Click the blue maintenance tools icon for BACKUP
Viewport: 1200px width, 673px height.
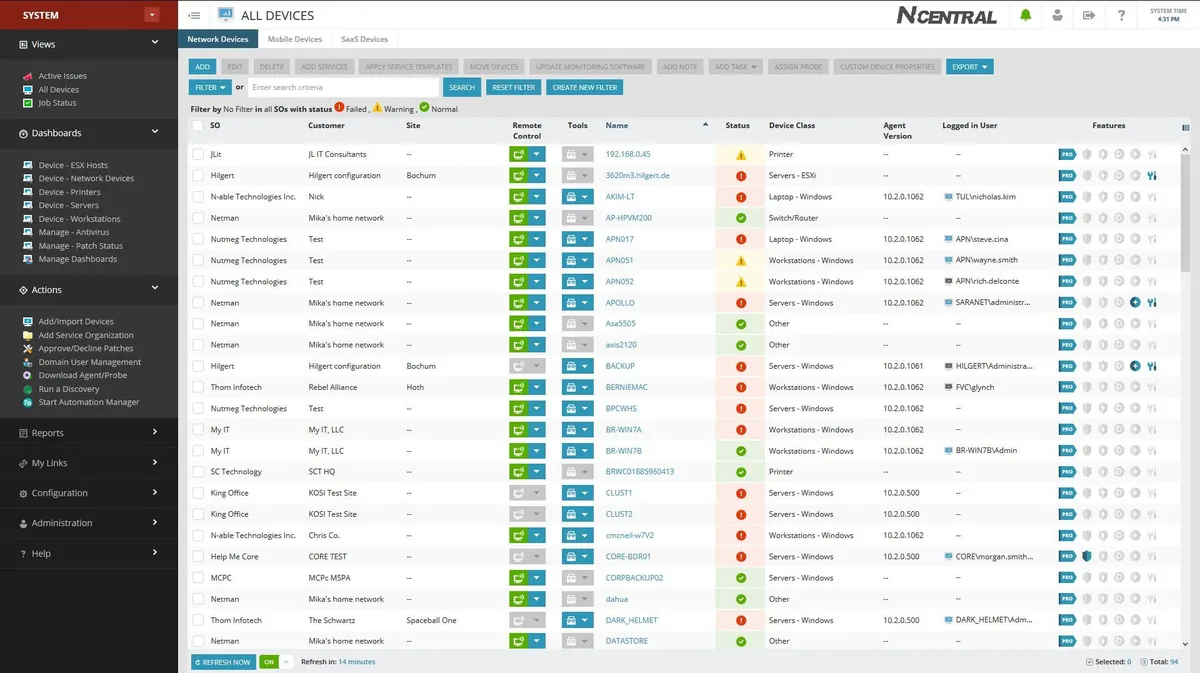point(1152,366)
